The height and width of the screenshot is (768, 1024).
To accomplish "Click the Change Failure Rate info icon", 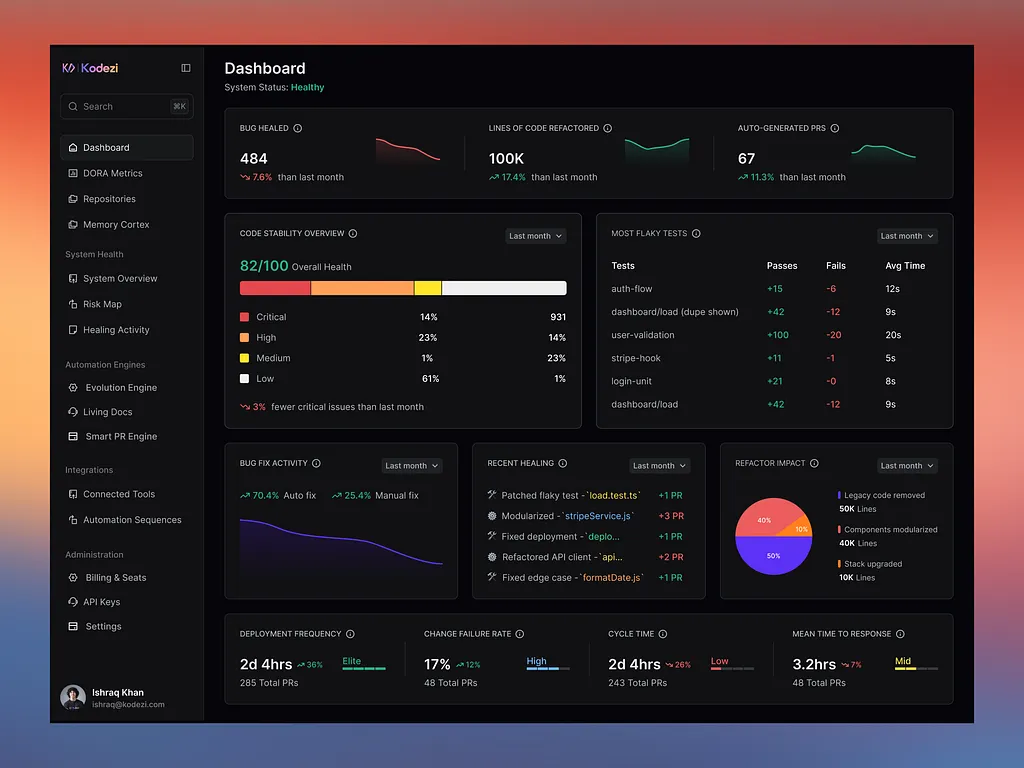I will pyautogui.click(x=520, y=634).
